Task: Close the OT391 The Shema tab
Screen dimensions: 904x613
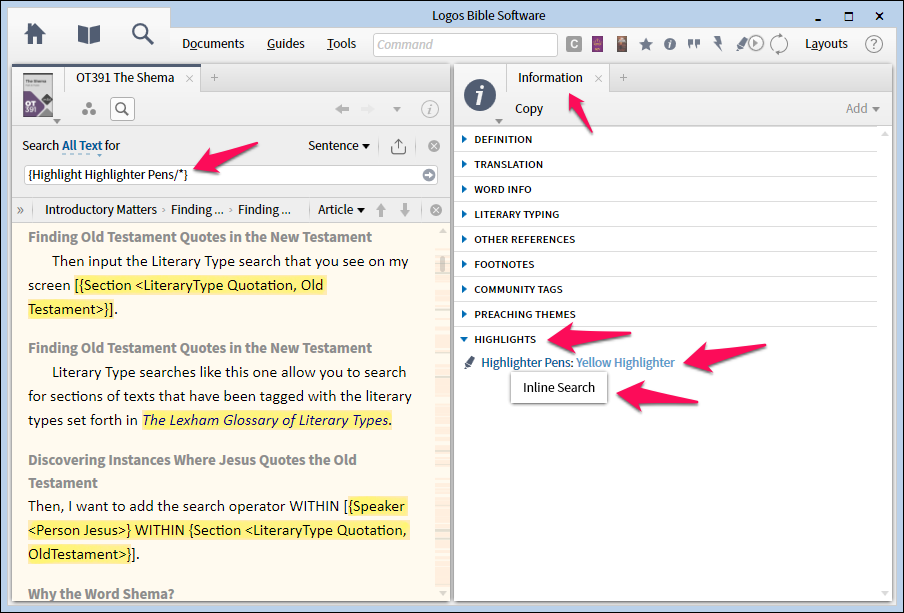Action: point(189,78)
